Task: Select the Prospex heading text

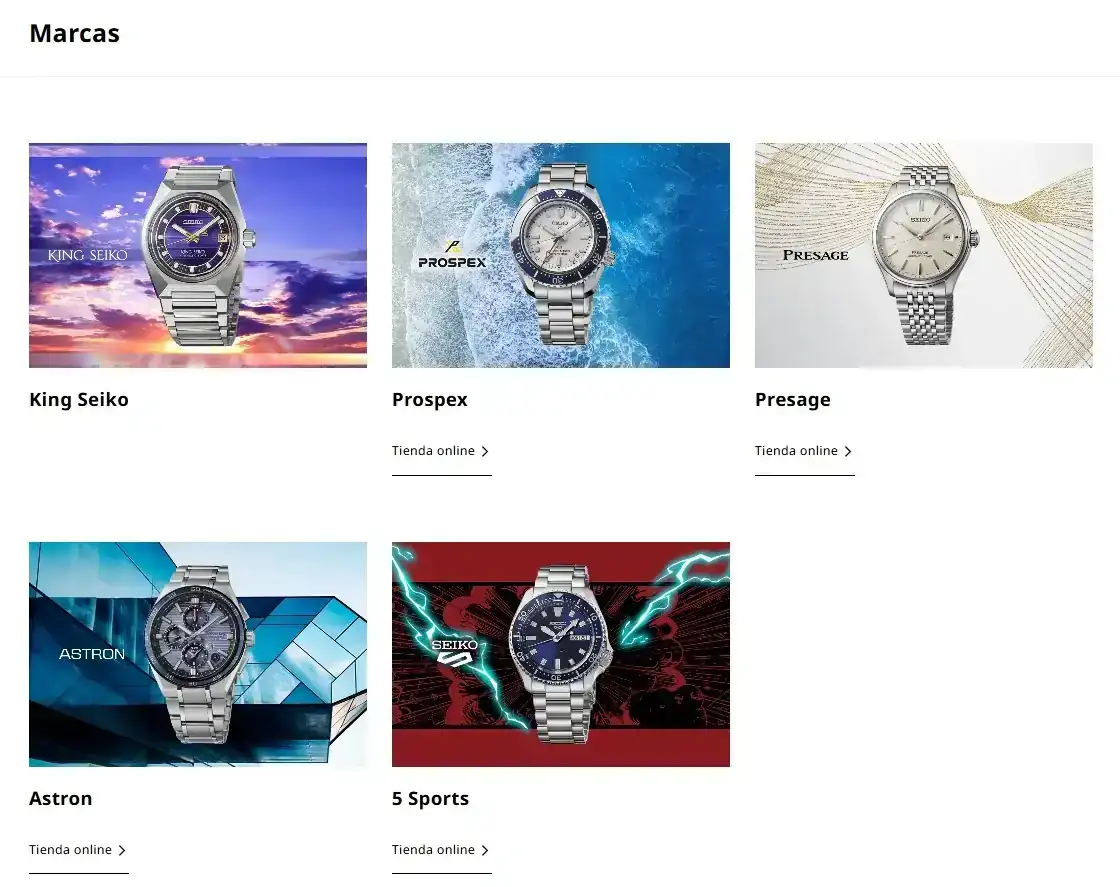Action: (429, 399)
